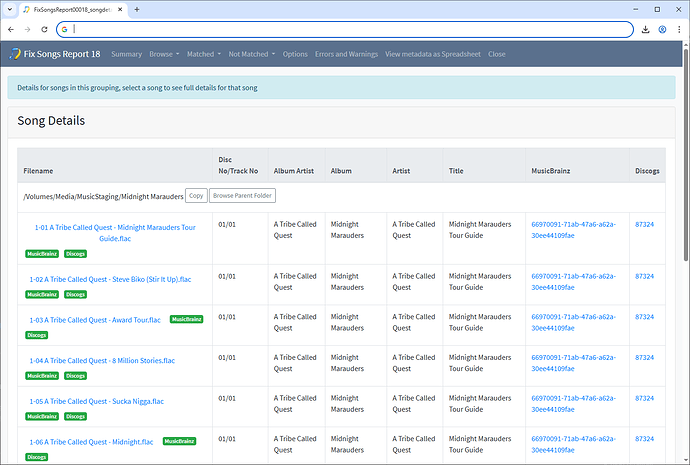Open song 1-04 8 Million Stories.flac
690x465 pixels.
[102, 361]
